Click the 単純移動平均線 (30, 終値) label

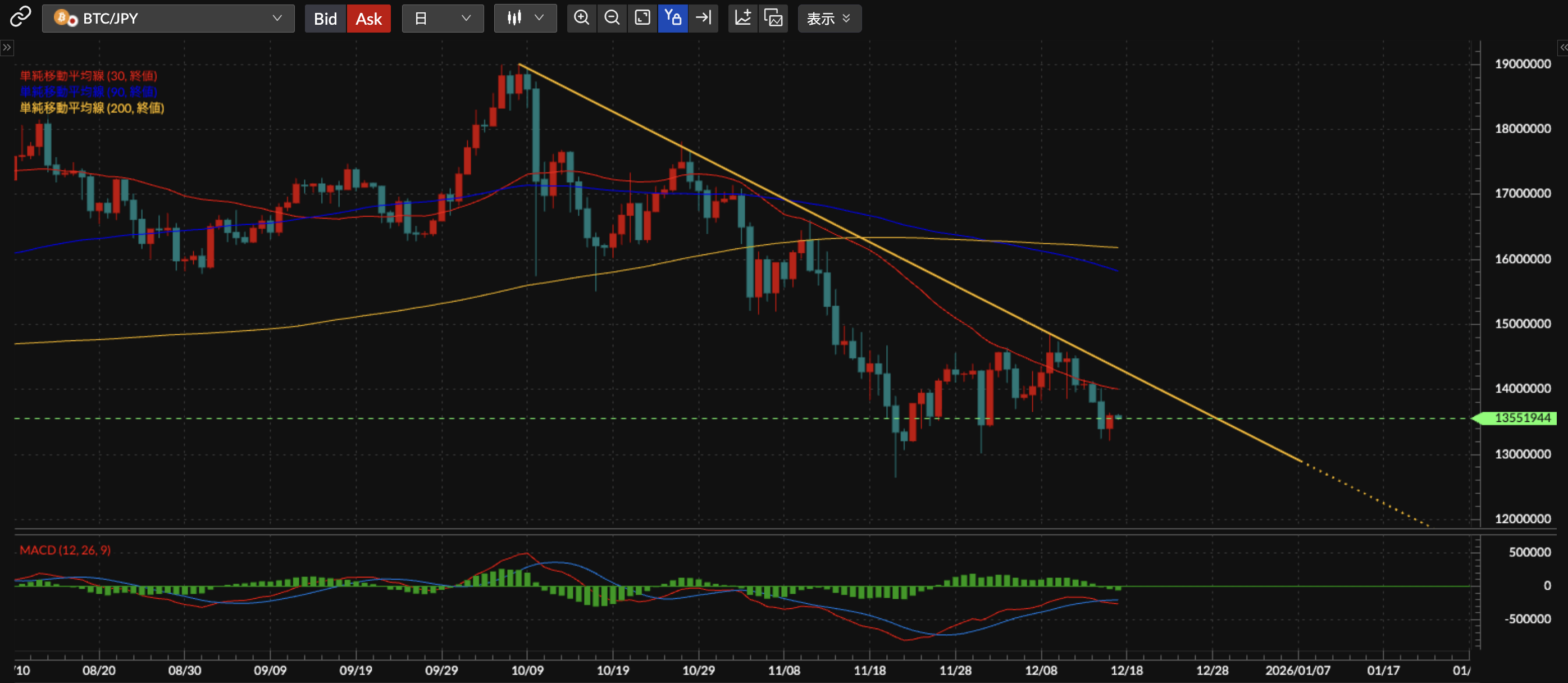tap(88, 75)
